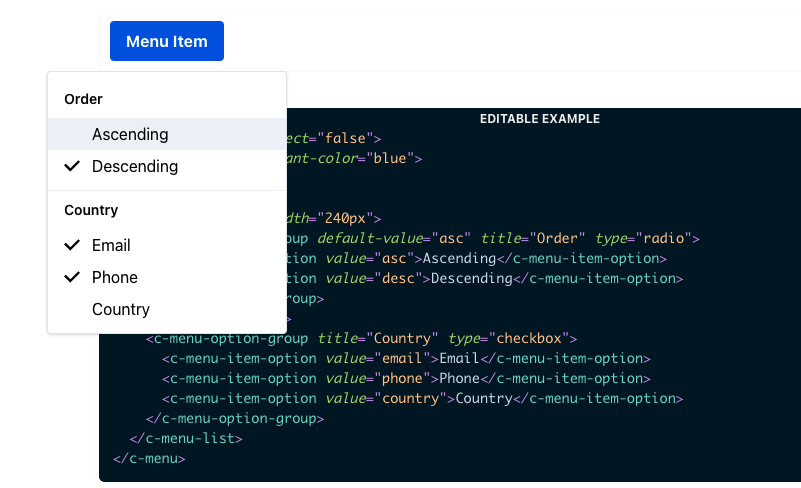801x488 pixels.
Task: Click the code line with value="desc"
Action: (x=485, y=278)
